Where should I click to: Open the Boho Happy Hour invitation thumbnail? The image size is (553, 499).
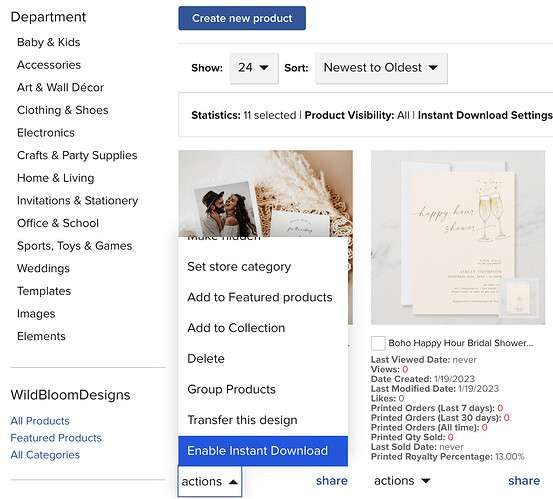tap(458, 237)
